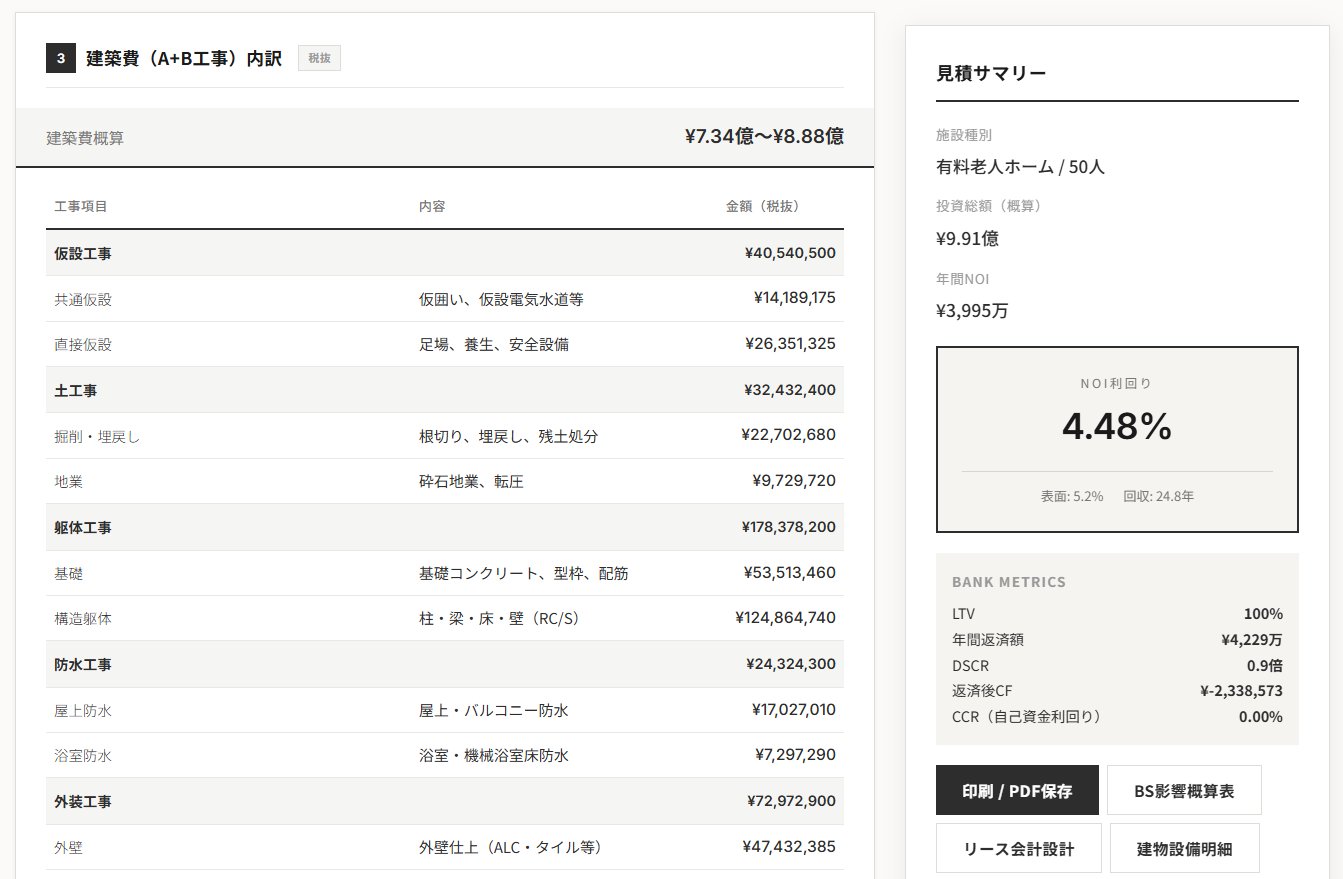Click the 基礎 row label
Image resolution: width=1343 pixels, height=879 pixels.
point(68,573)
